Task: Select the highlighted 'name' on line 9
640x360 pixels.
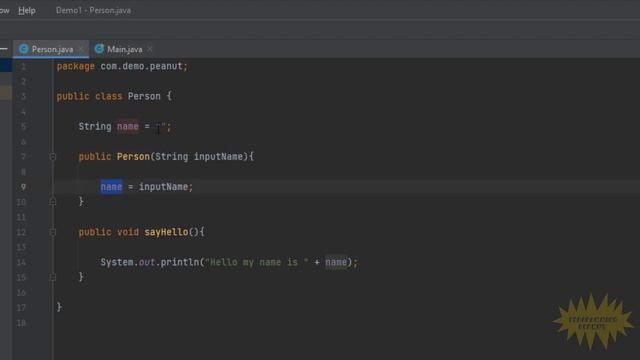Action: (111, 187)
